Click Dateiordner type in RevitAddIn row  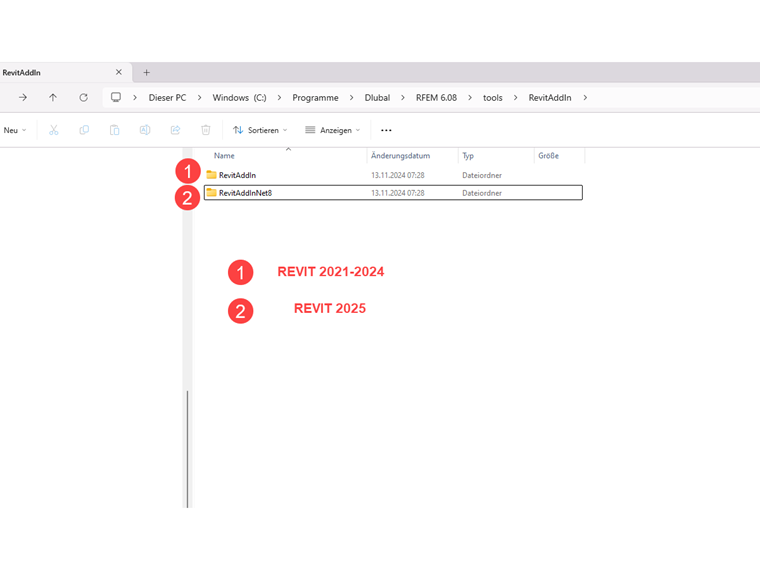point(482,175)
